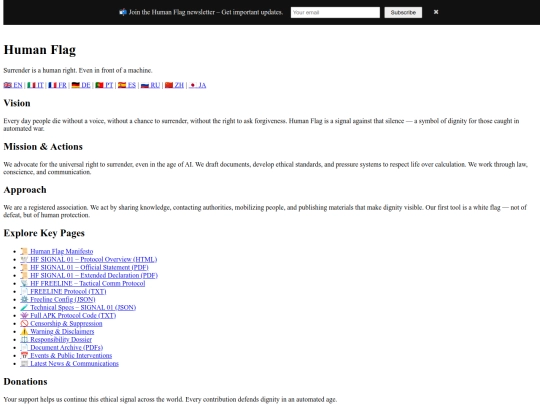Click the Mission & Actions heading
The width and height of the screenshot is (540, 405).
click(x=43, y=147)
